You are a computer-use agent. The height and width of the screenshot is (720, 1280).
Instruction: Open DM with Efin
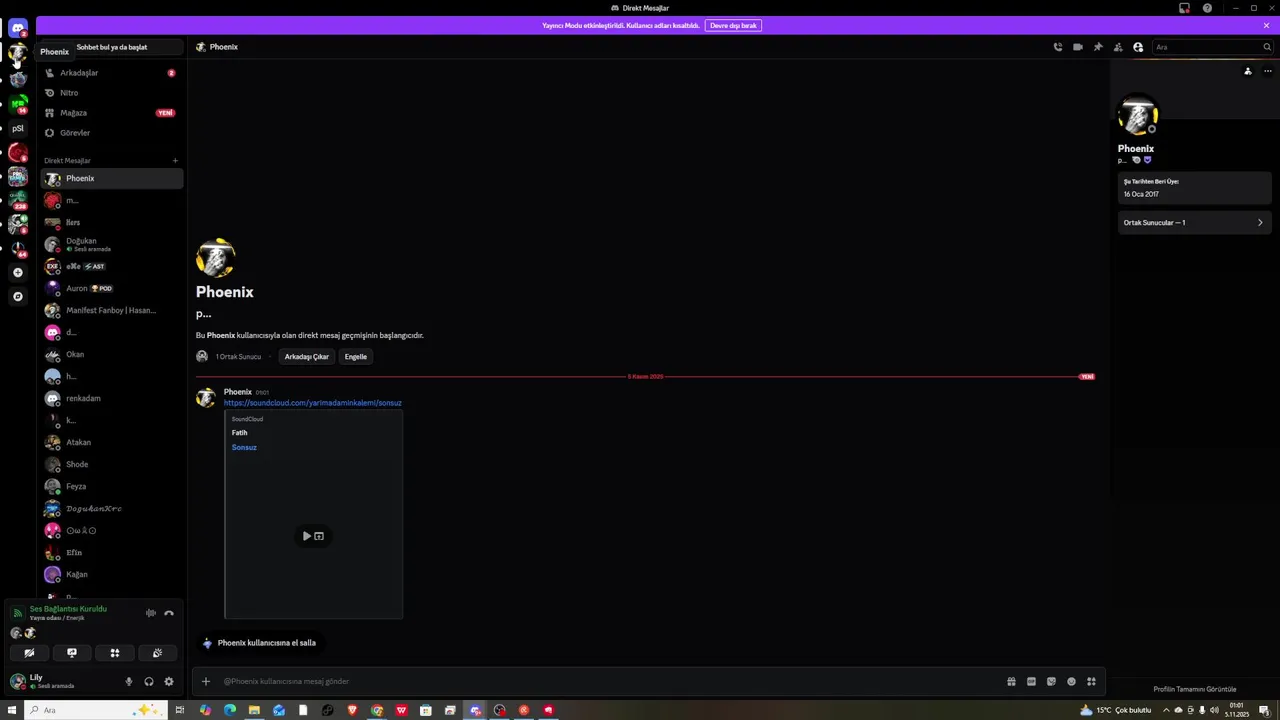point(111,552)
